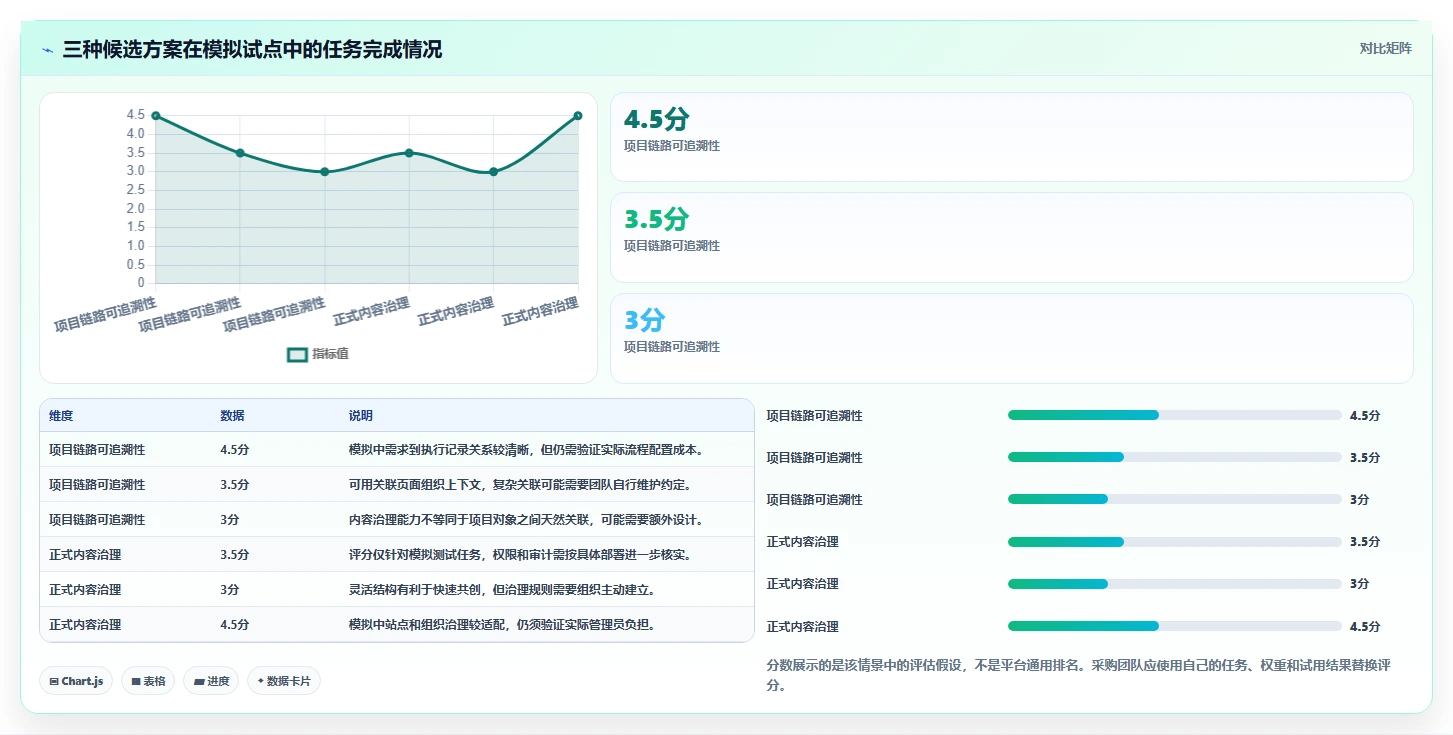Viewport: 1453px width, 735px height.
Task: Click the square icon inside the Chart.js chip
Action: click(x=54, y=682)
